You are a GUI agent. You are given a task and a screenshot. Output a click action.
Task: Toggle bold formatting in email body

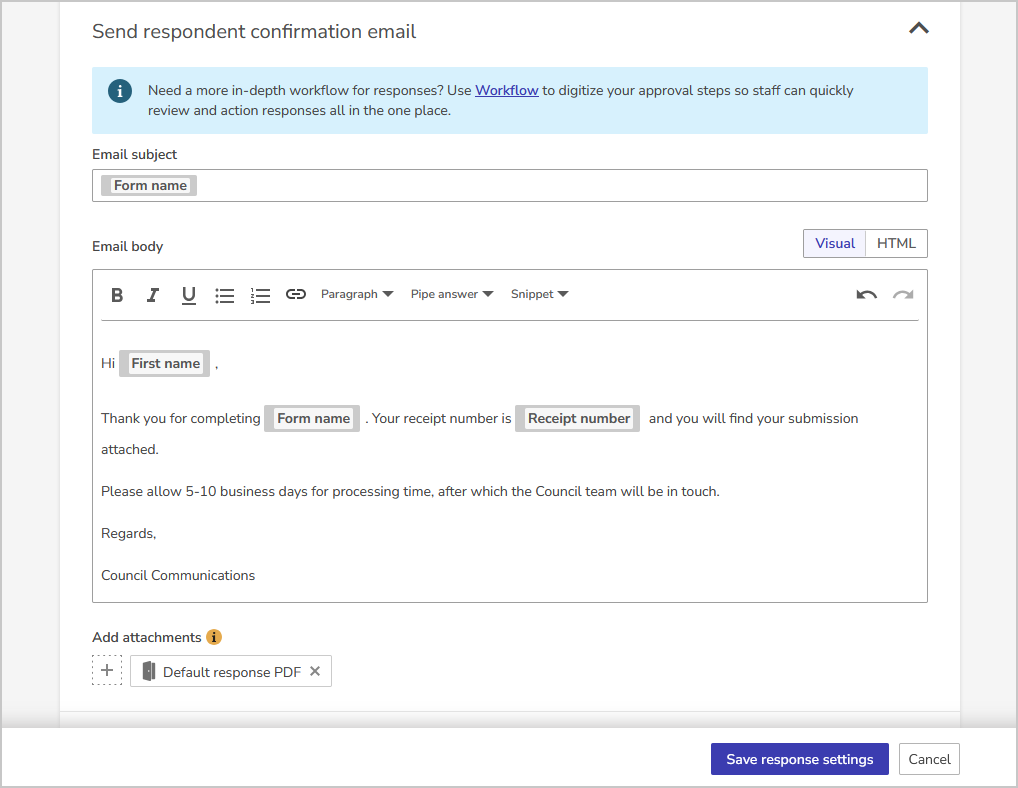pos(117,295)
